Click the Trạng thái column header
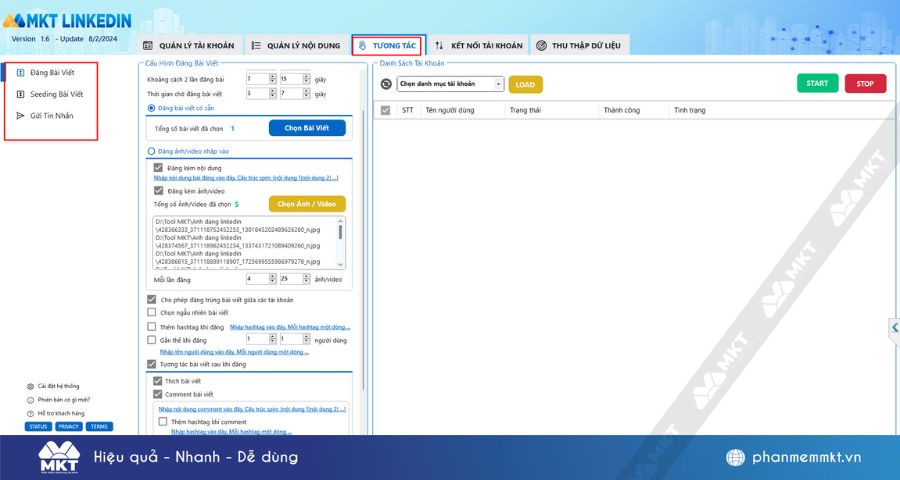Viewport: 900px width, 480px height. point(525,110)
